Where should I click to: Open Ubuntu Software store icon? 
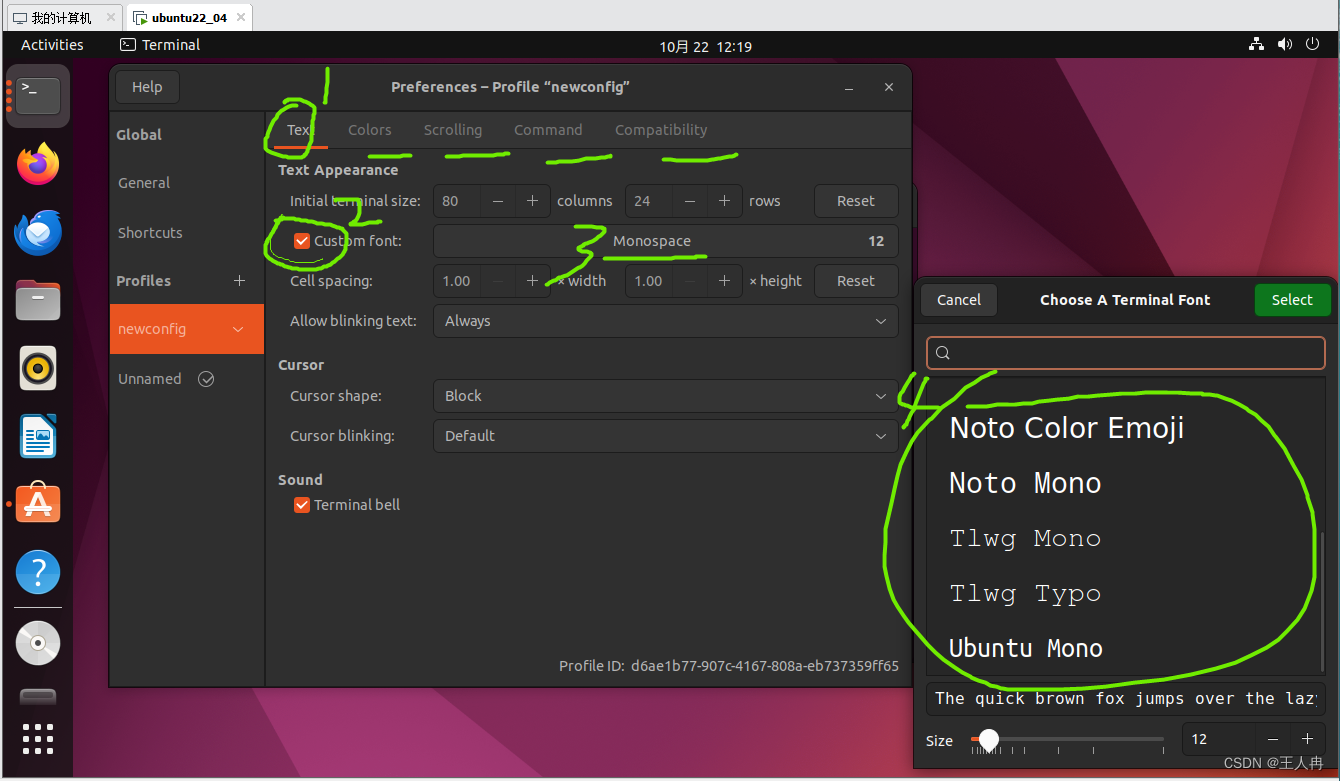pos(38,505)
